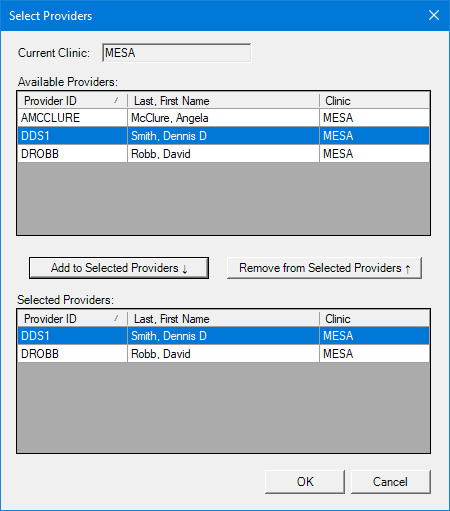Screen dimensions: 450x511
Task: Cancel the Select Providers dialog
Action: tap(391, 482)
